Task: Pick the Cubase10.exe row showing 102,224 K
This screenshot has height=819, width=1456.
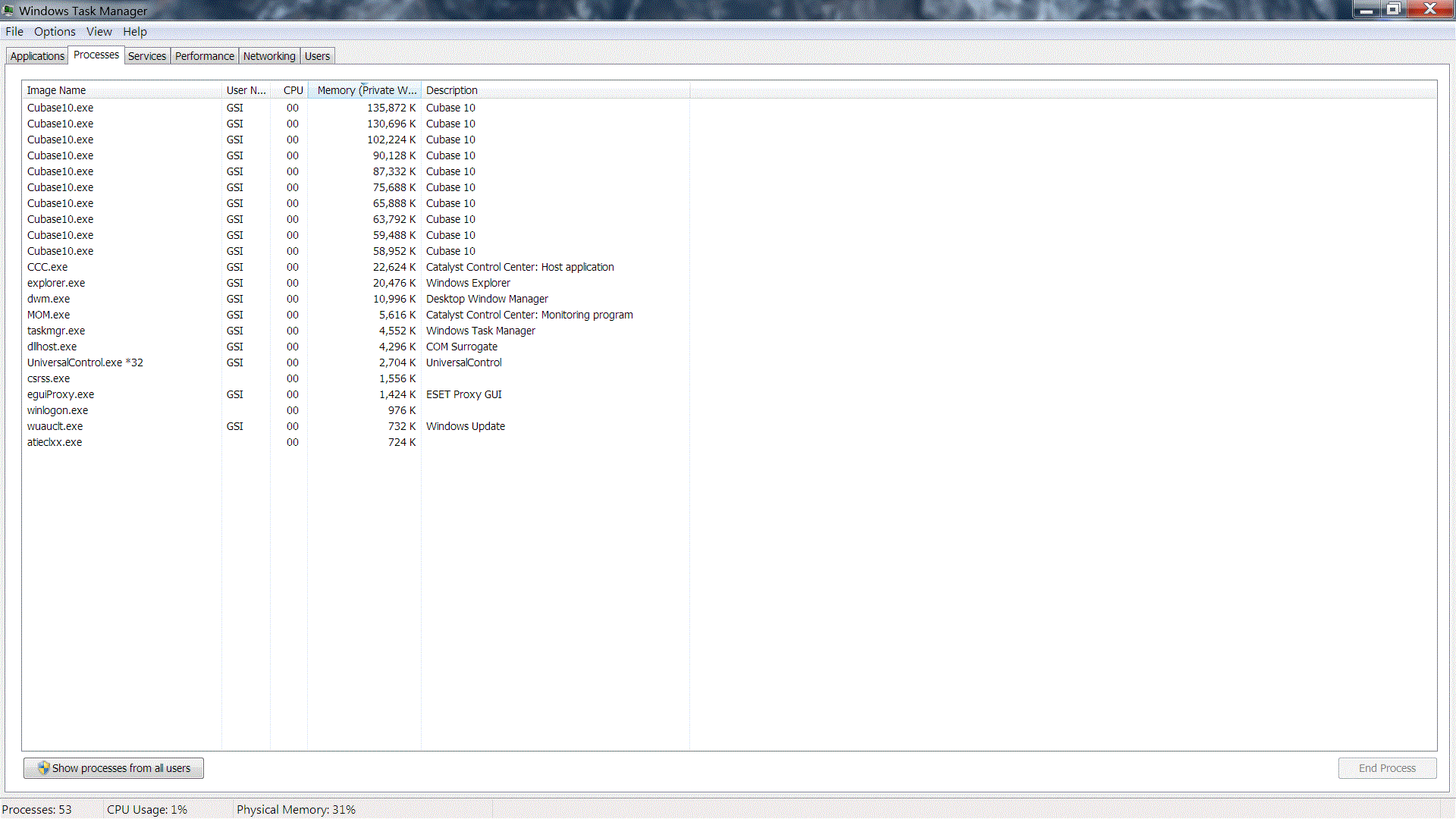Action: click(356, 140)
